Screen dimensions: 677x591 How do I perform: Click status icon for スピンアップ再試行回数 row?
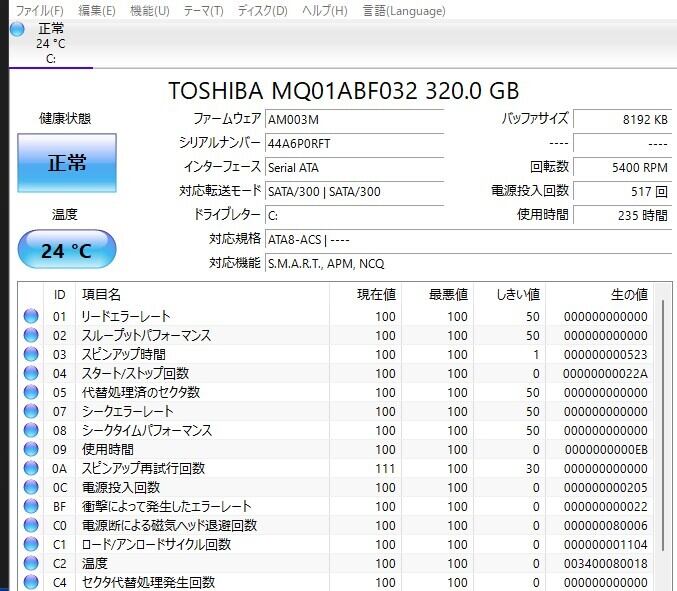[x=31, y=468]
